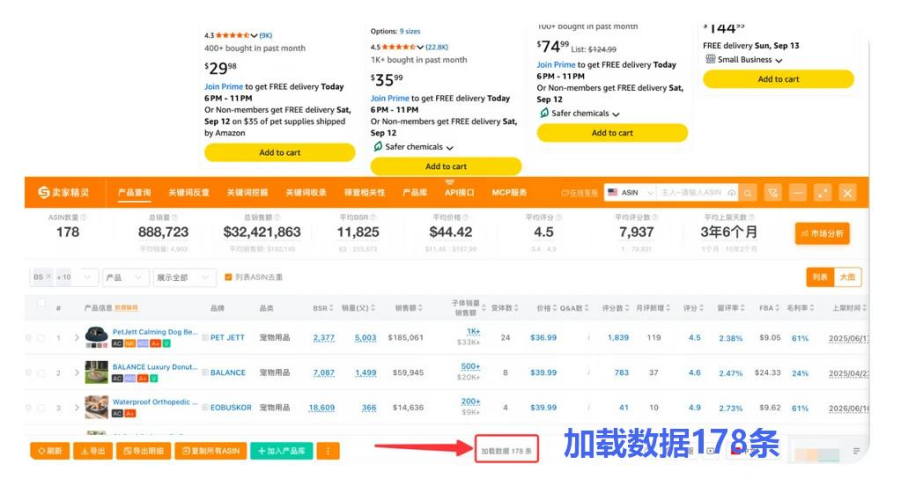Click Add to cart under $35.99 item
Viewport: 924px width, 480px height.
pos(446,167)
